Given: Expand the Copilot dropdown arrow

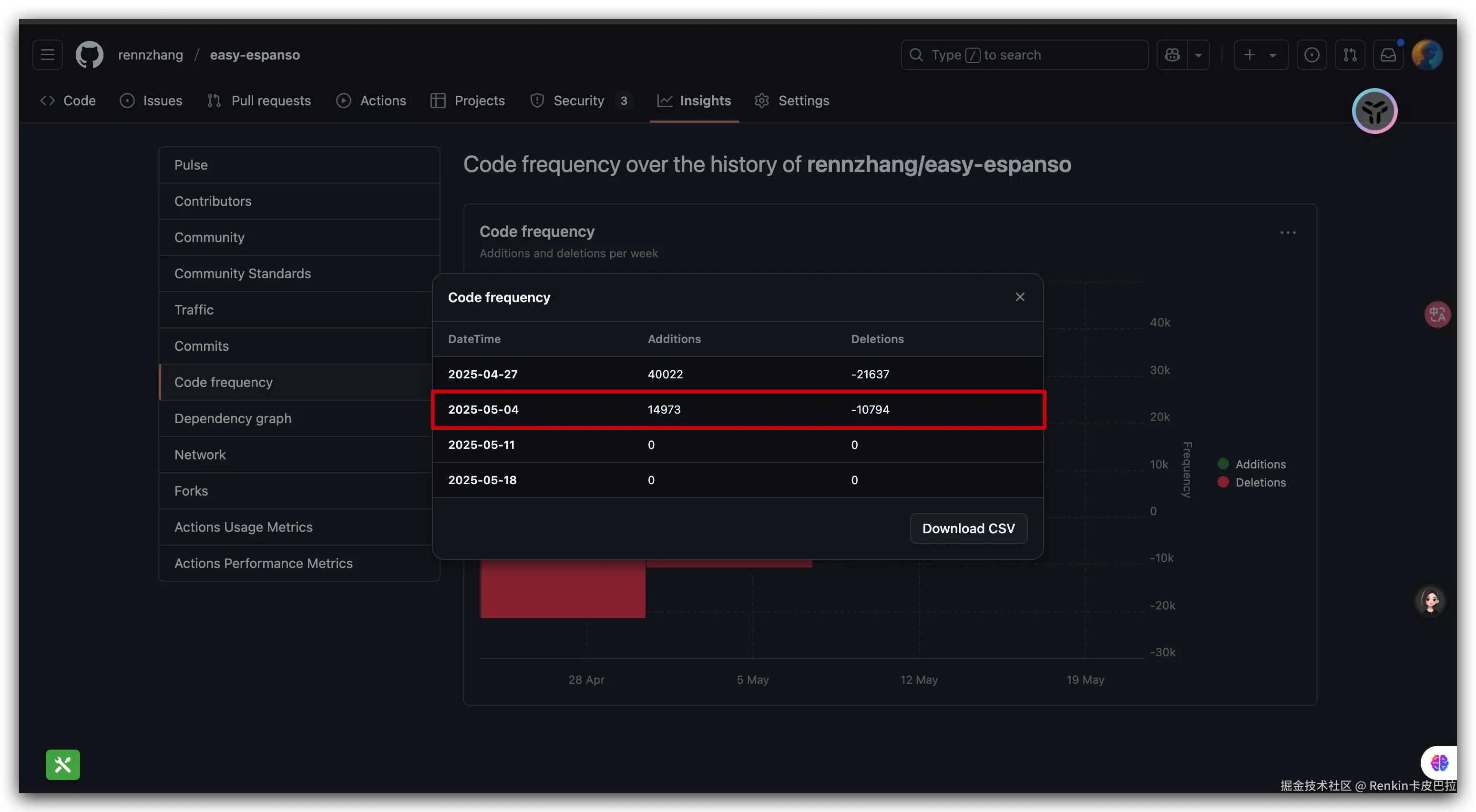Looking at the screenshot, I should click(1198, 55).
